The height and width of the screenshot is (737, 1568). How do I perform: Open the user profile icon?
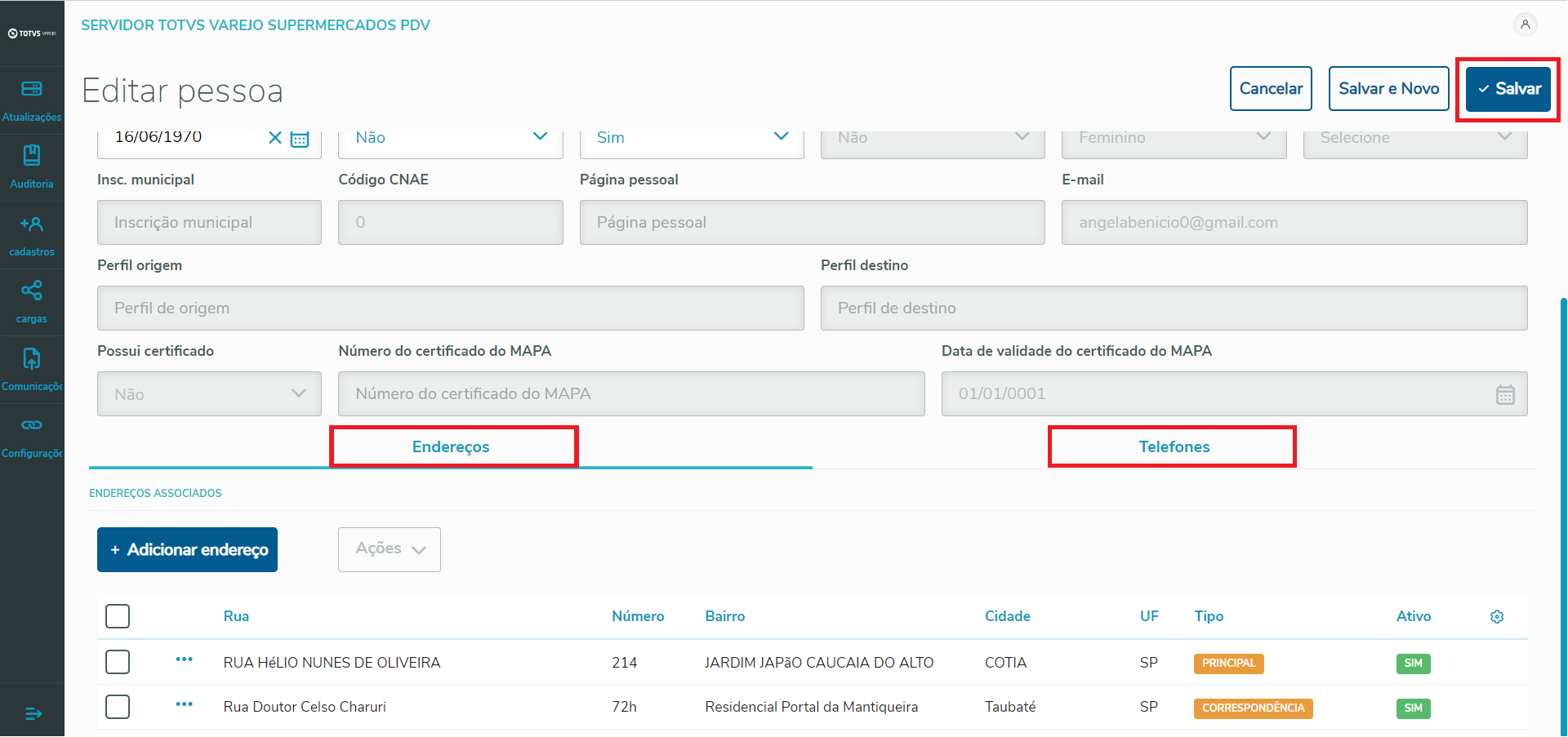pyautogui.click(x=1525, y=24)
